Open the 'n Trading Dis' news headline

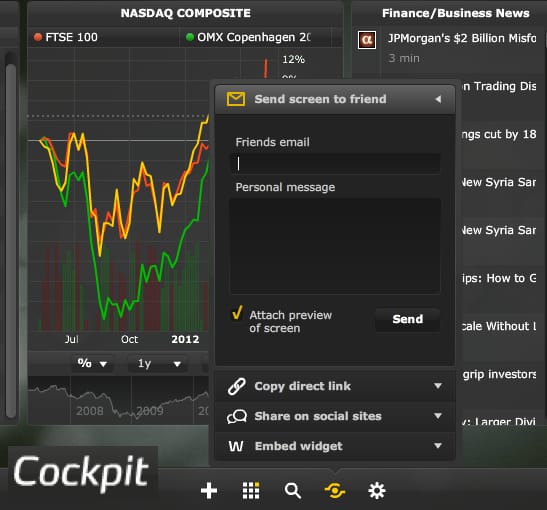(x=499, y=86)
